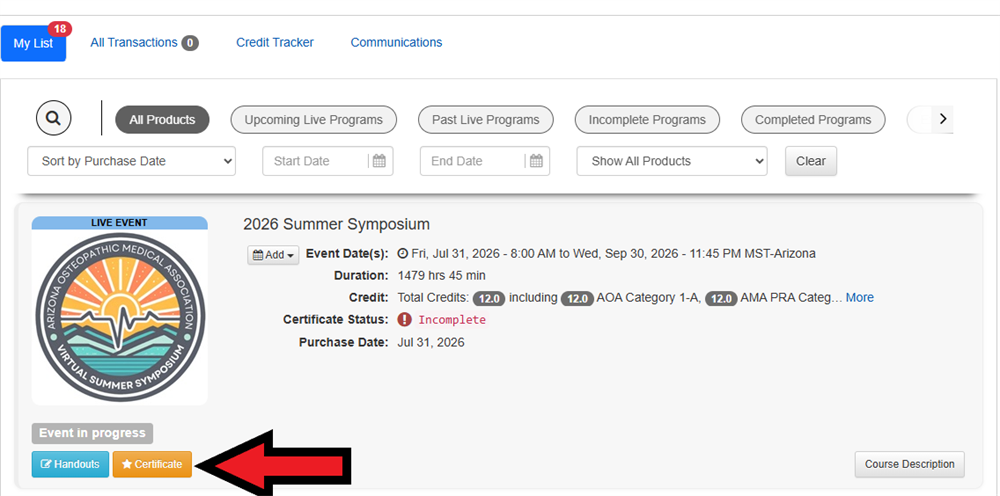1000x496 pixels.
Task: Switch to the My List tab
Action: pos(33,44)
